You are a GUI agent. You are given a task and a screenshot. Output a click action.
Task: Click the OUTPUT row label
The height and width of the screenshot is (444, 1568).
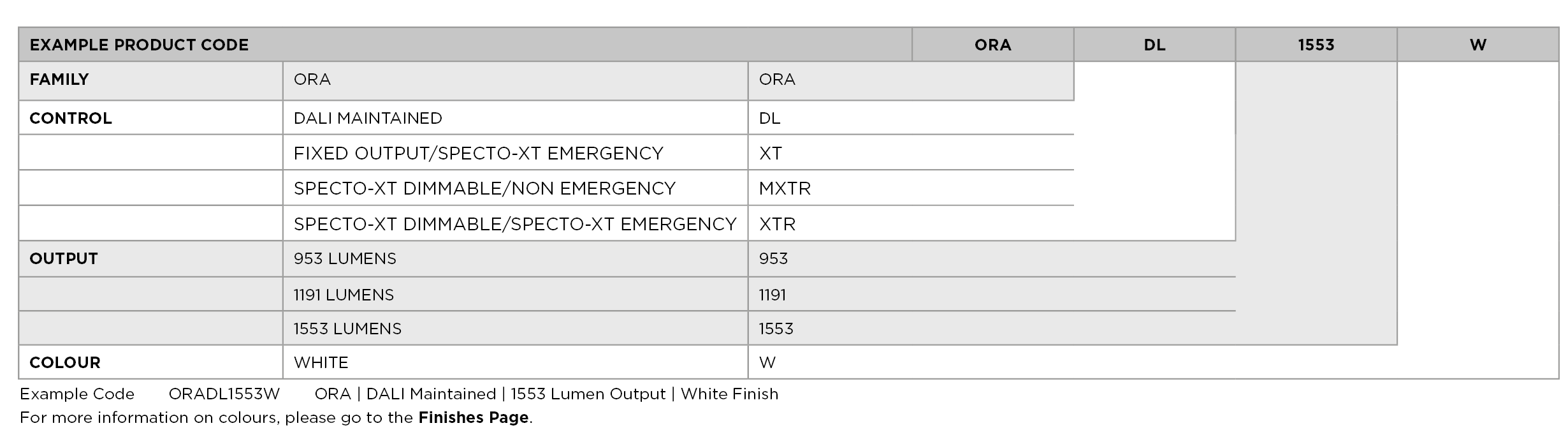pyautogui.click(x=64, y=259)
